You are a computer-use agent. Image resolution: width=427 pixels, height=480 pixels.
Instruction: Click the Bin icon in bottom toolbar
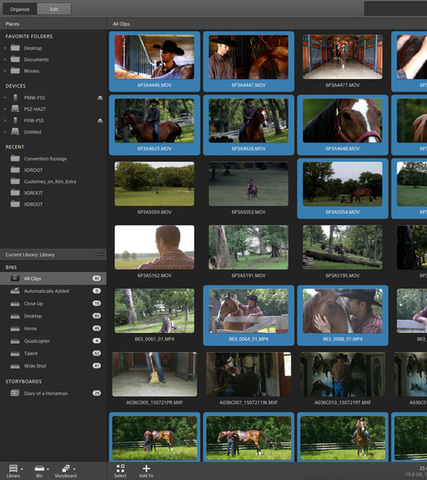click(x=39, y=468)
